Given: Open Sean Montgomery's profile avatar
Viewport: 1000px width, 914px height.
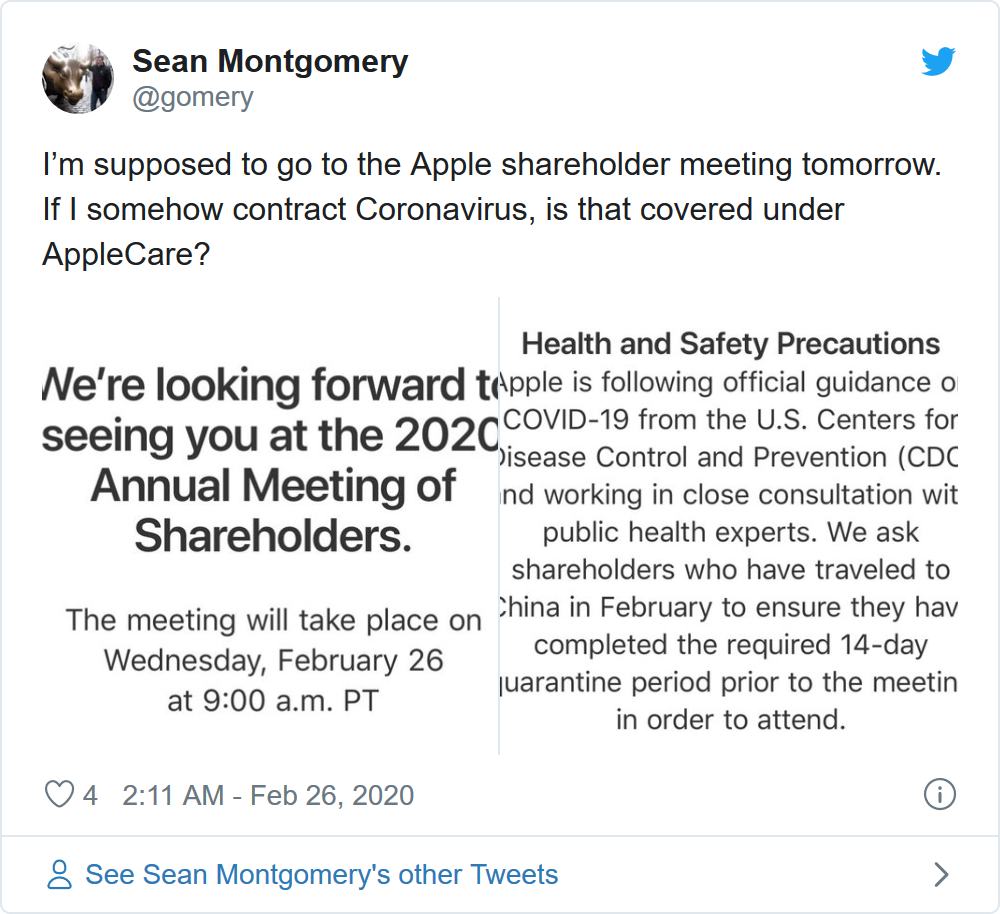Looking at the screenshot, I should pyautogui.click(x=78, y=78).
